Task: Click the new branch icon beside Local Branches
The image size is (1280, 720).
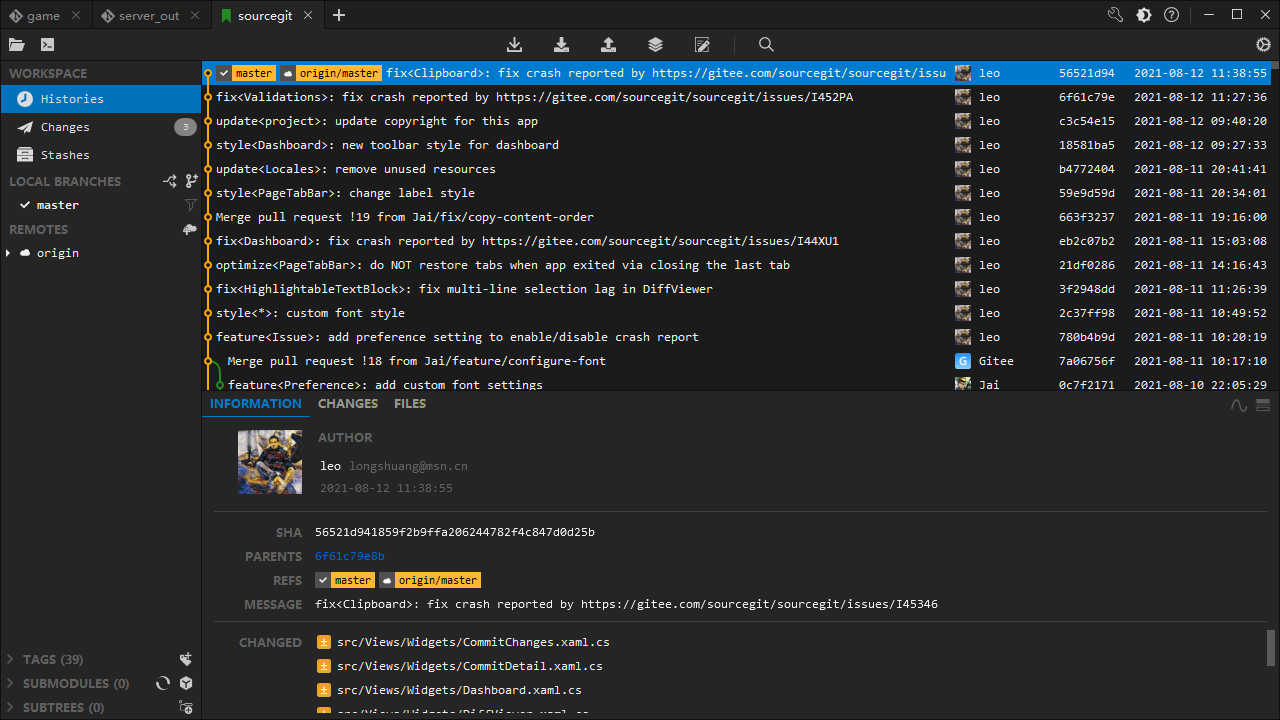Action: click(191, 181)
